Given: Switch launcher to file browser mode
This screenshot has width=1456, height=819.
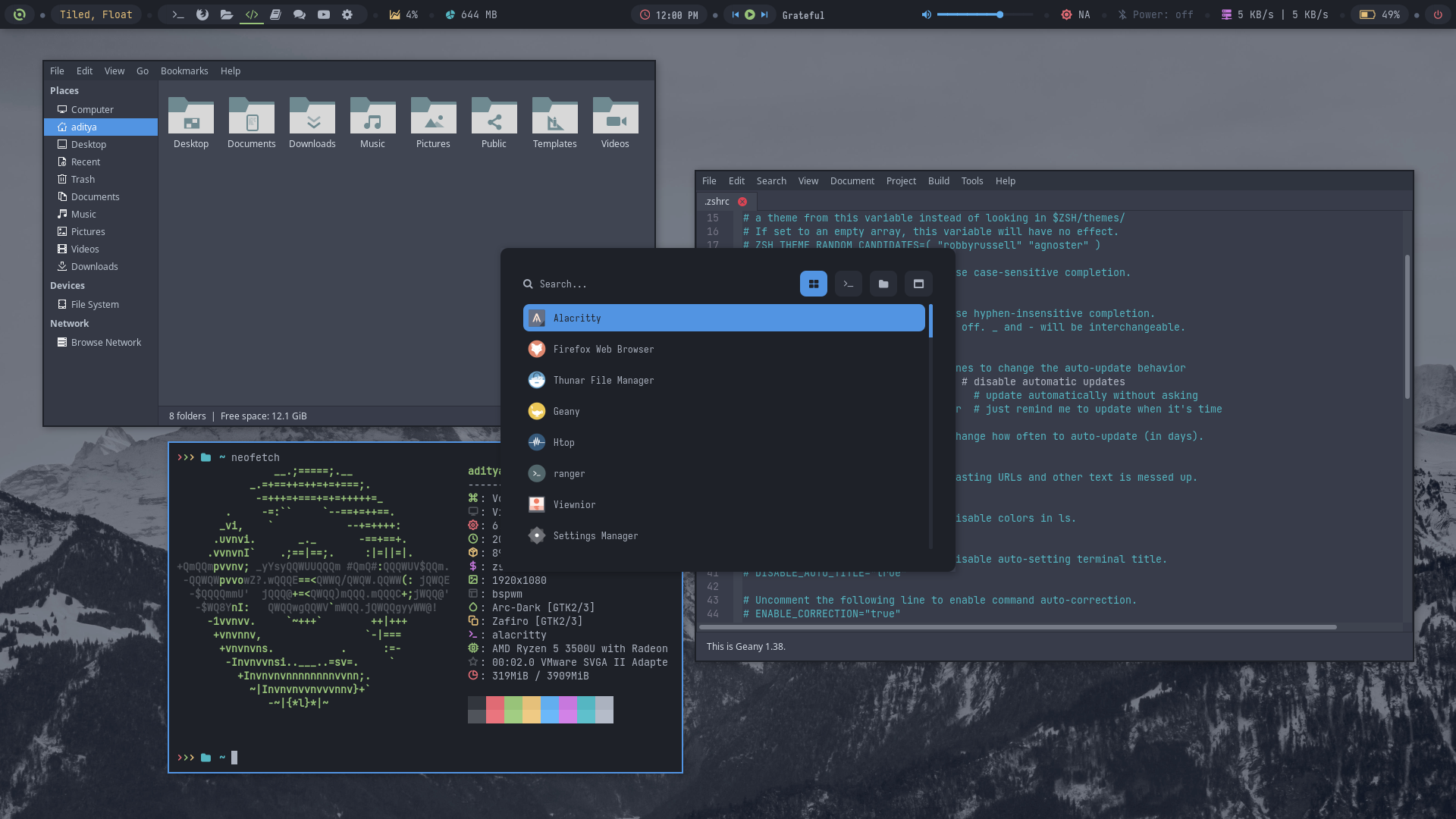Looking at the screenshot, I should click(883, 284).
